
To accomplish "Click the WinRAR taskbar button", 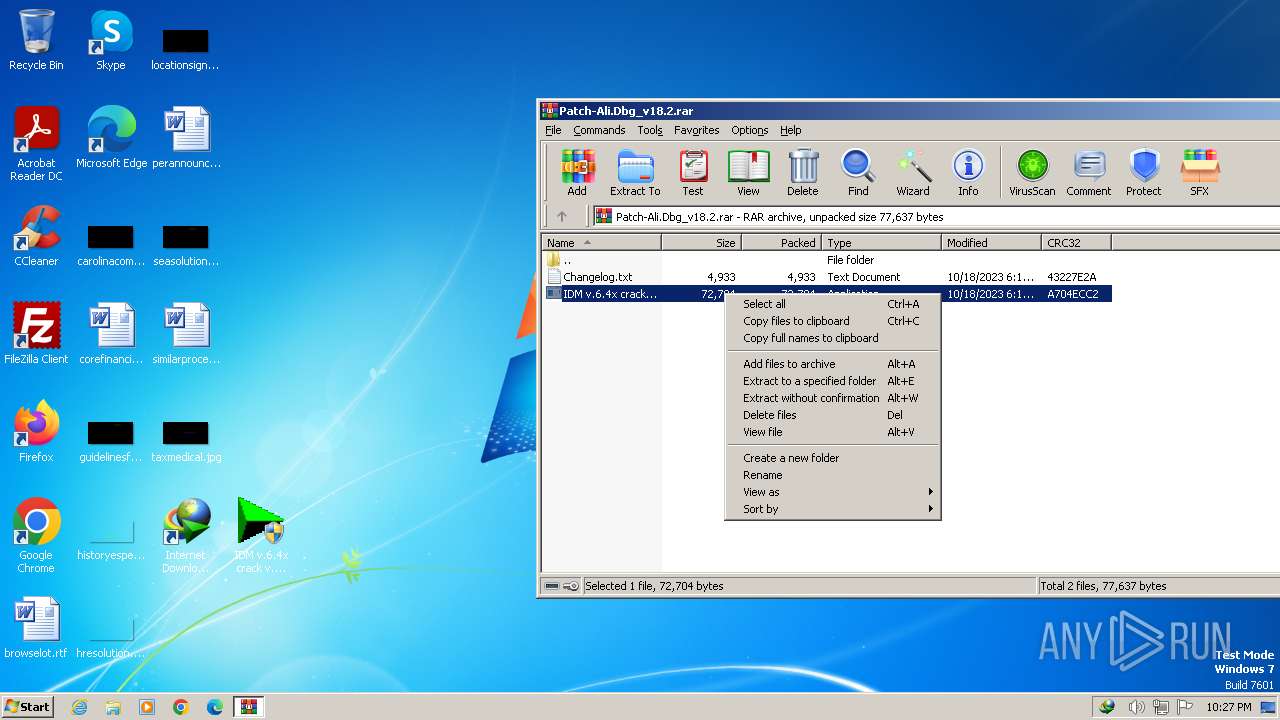I will coord(248,707).
